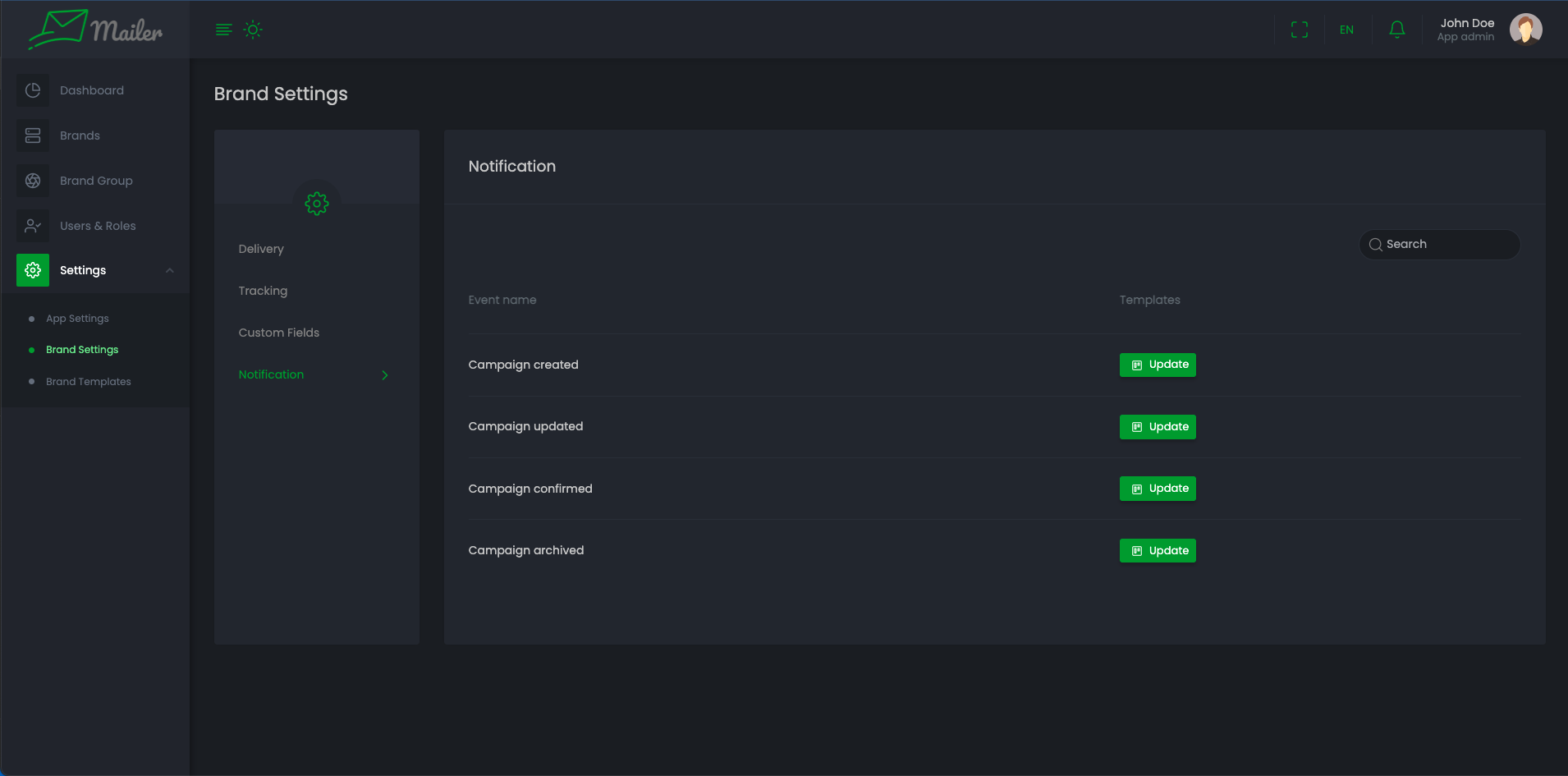Update the Campaign archived template
Image resolution: width=1568 pixels, height=776 pixels.
click(1157, 550)
